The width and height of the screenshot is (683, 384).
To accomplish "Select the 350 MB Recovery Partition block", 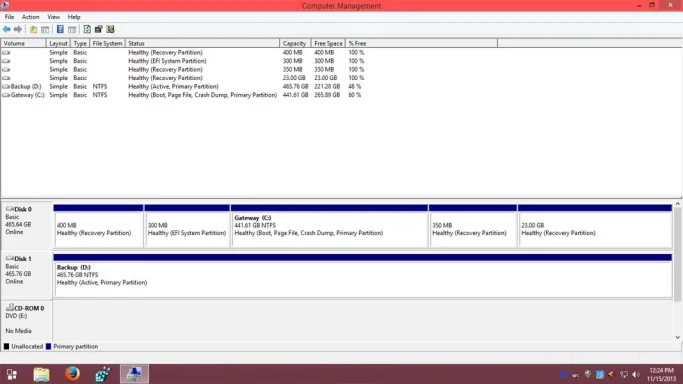I will pos(473,226).
